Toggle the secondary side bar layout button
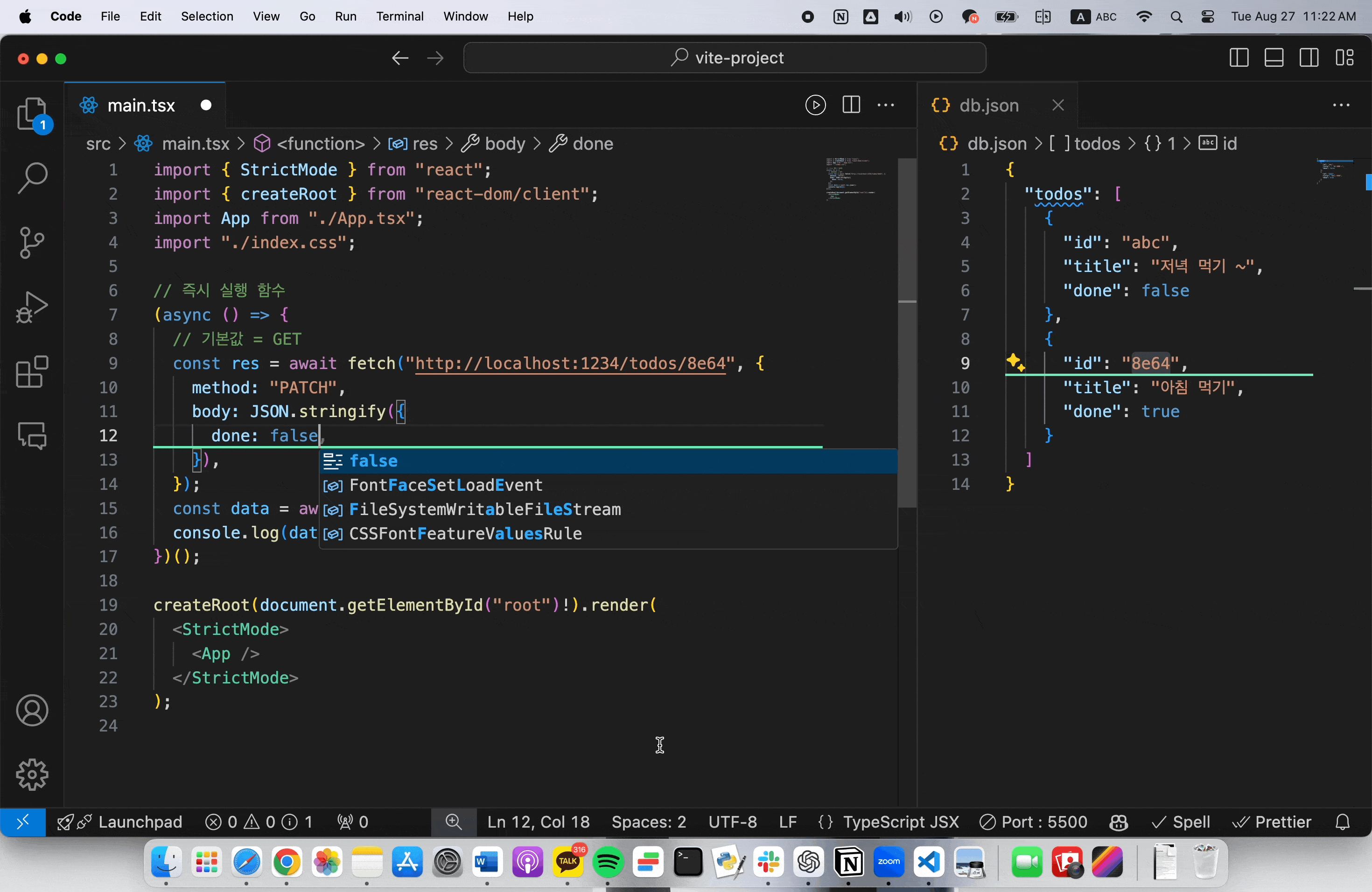The height and width of the screenshot is (892, 1372). point(1309,58)
